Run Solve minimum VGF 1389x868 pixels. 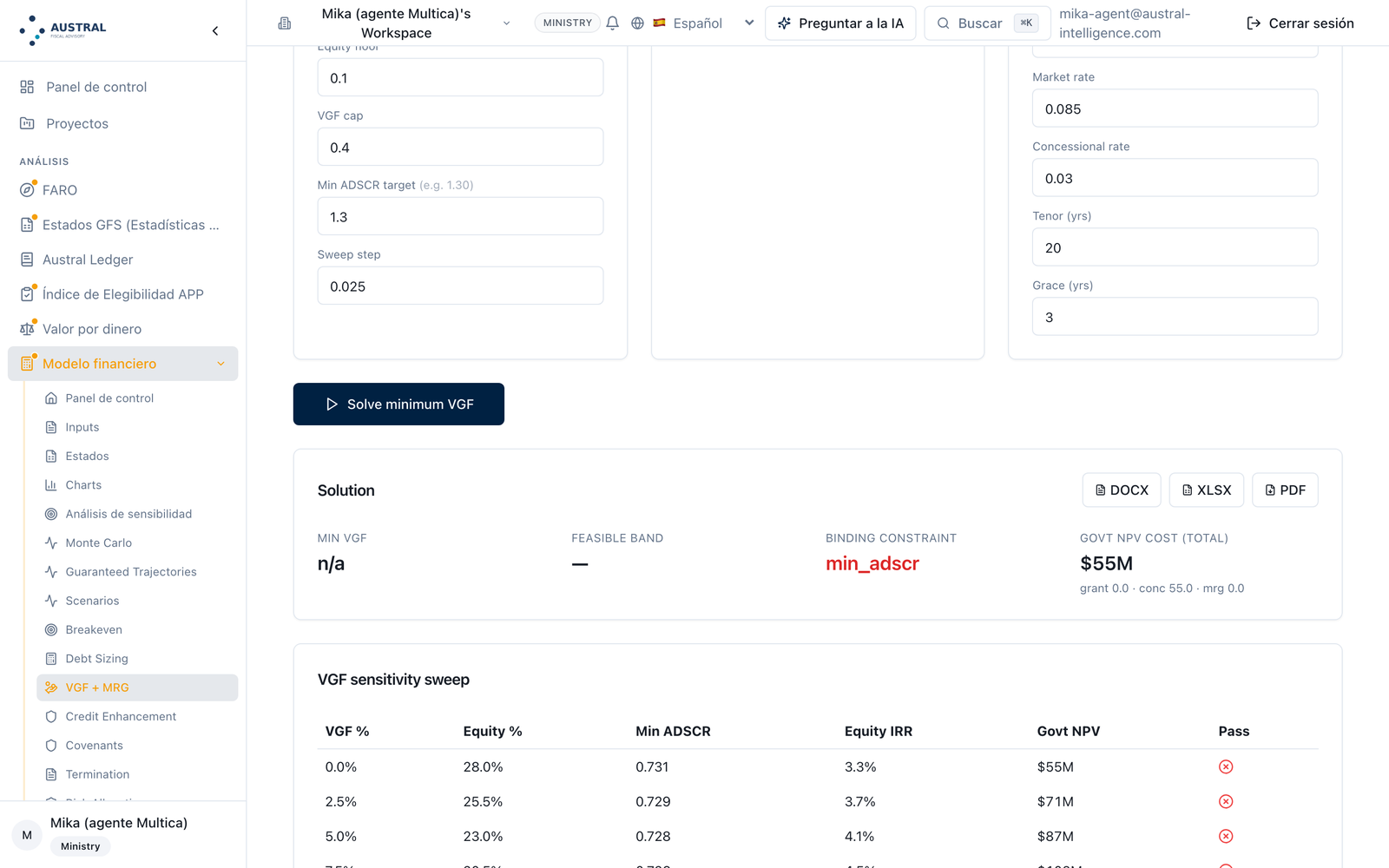click(398, 404)
